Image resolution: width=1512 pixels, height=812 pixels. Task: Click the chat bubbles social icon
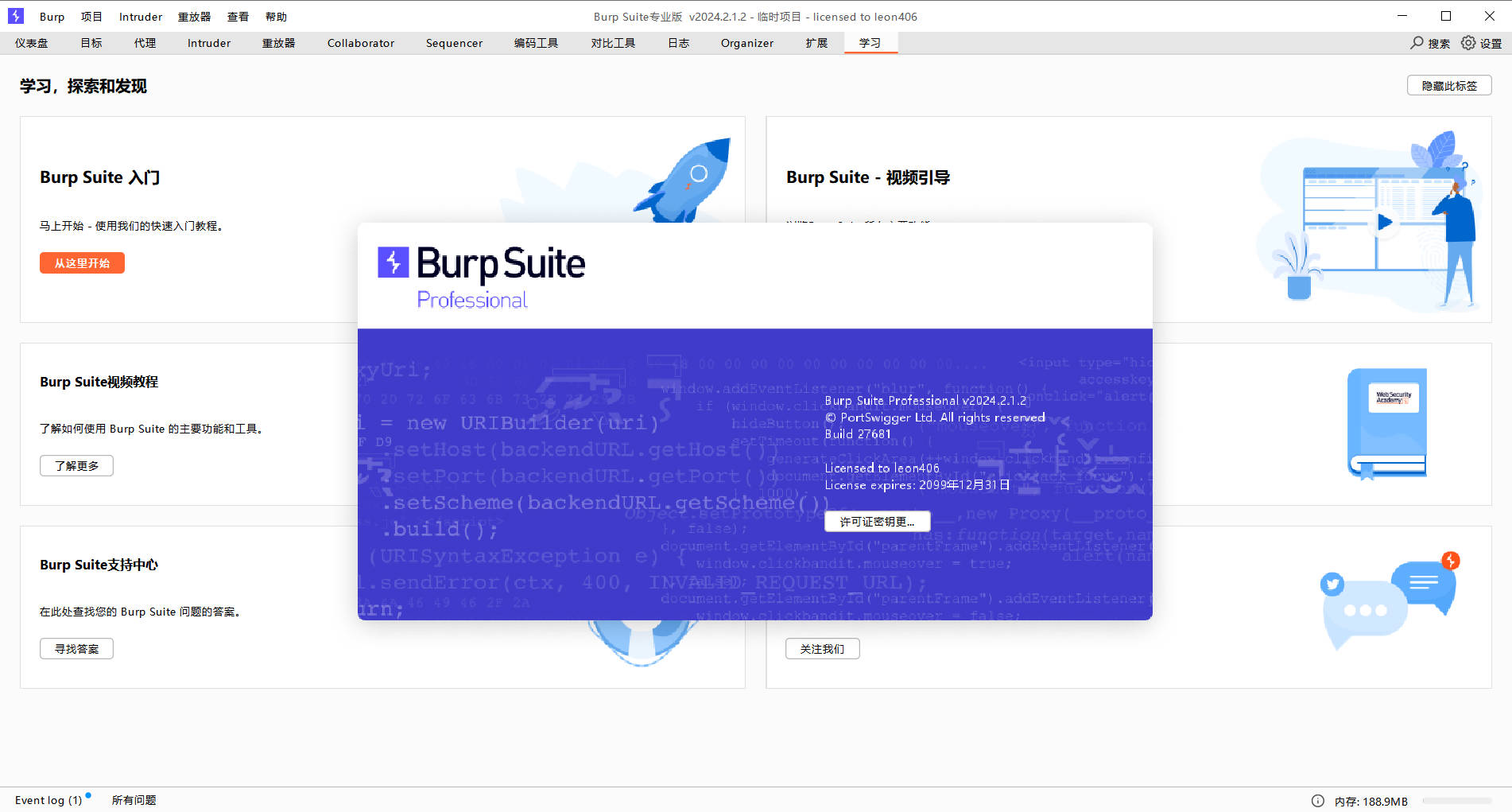[1390, 601]
